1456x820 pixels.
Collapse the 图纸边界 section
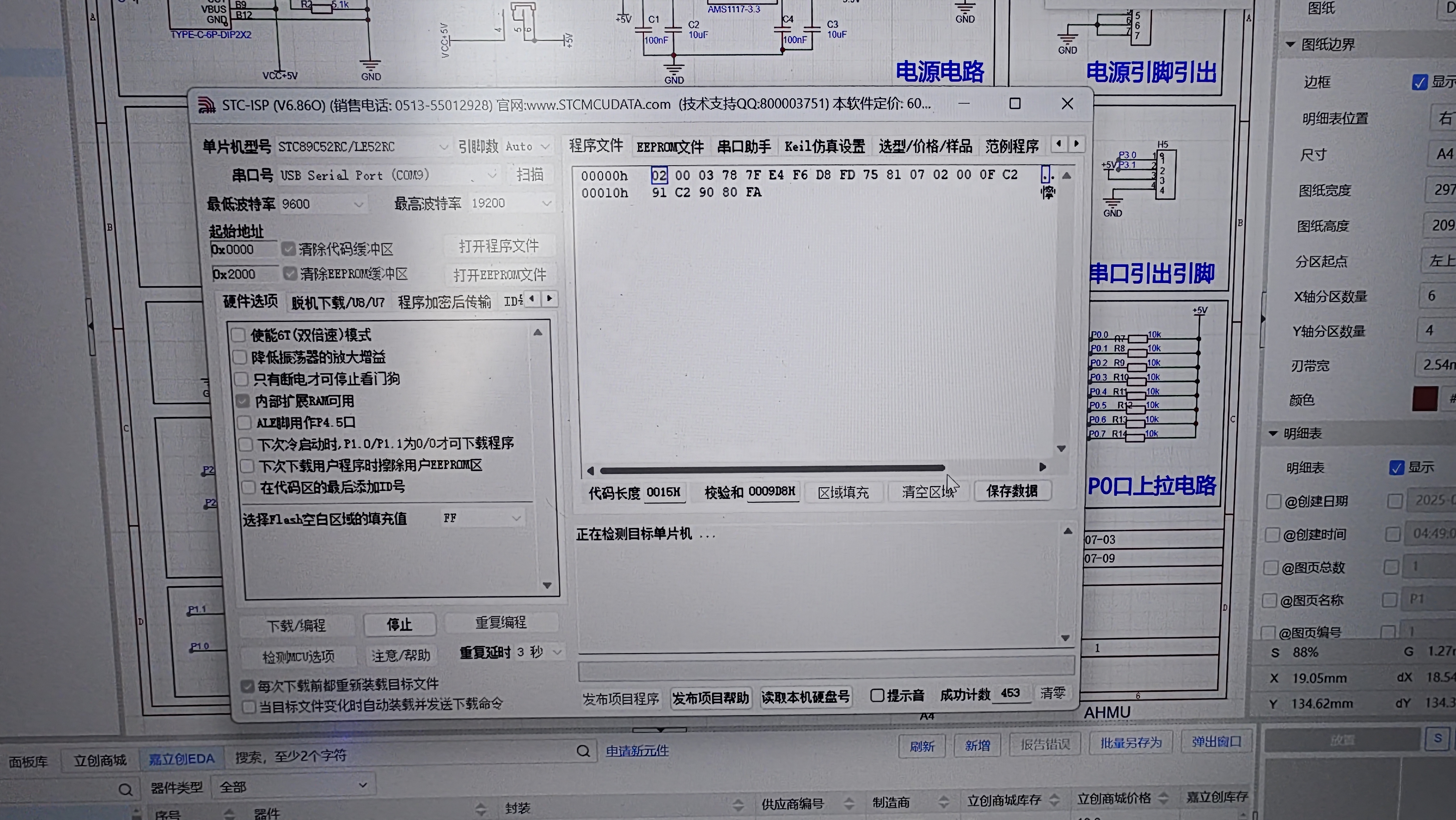[x=1290, y=44]
